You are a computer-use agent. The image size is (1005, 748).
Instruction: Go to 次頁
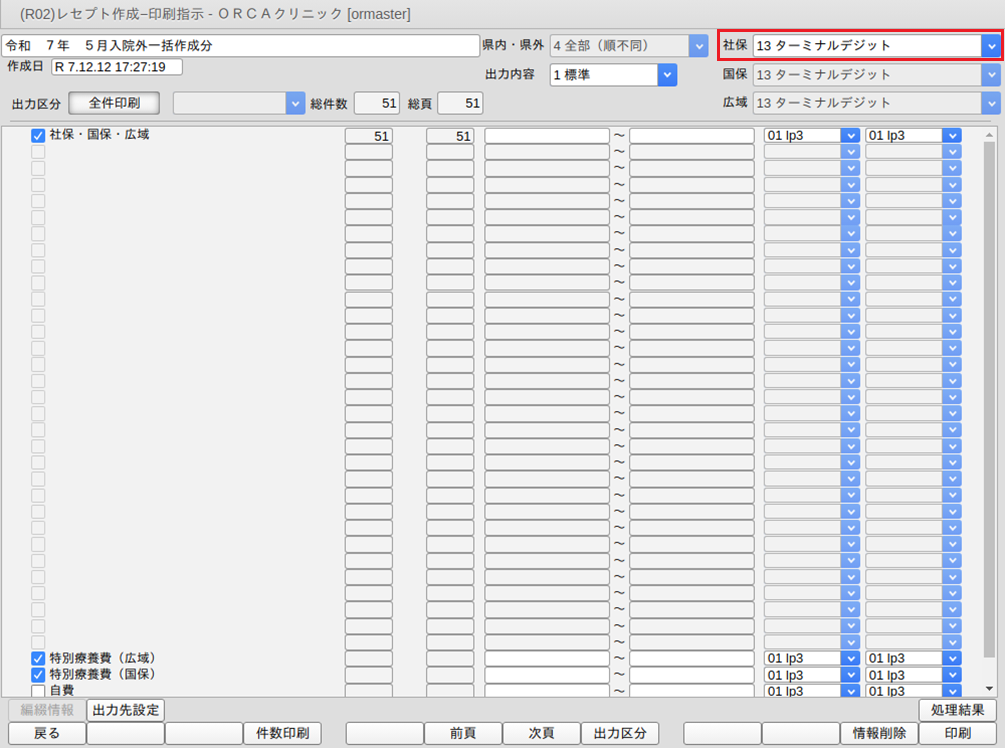pyautogui.click(x=541, y=734)
